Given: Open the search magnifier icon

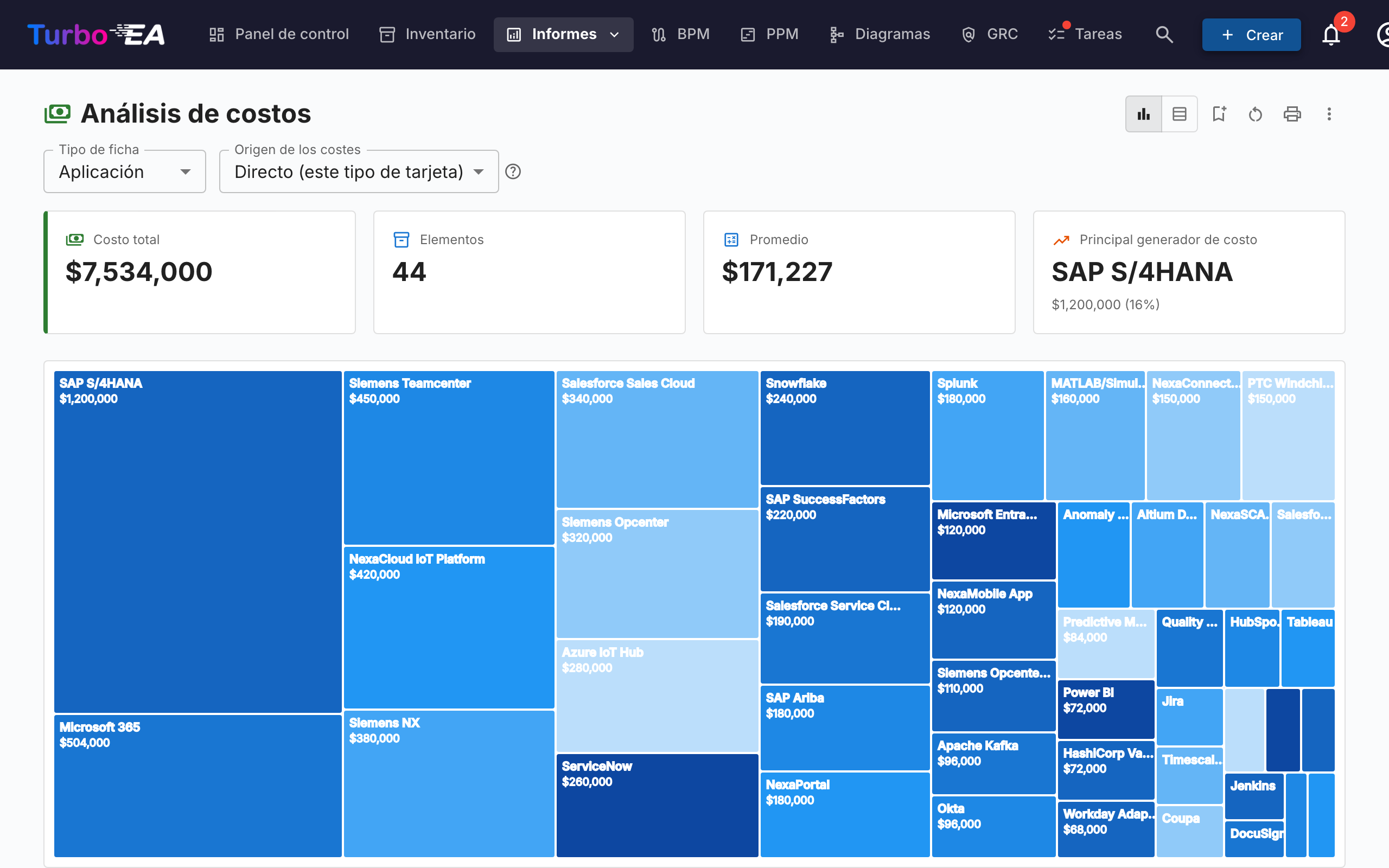Looking at the screenshot, I should (x=1164, y=34).
